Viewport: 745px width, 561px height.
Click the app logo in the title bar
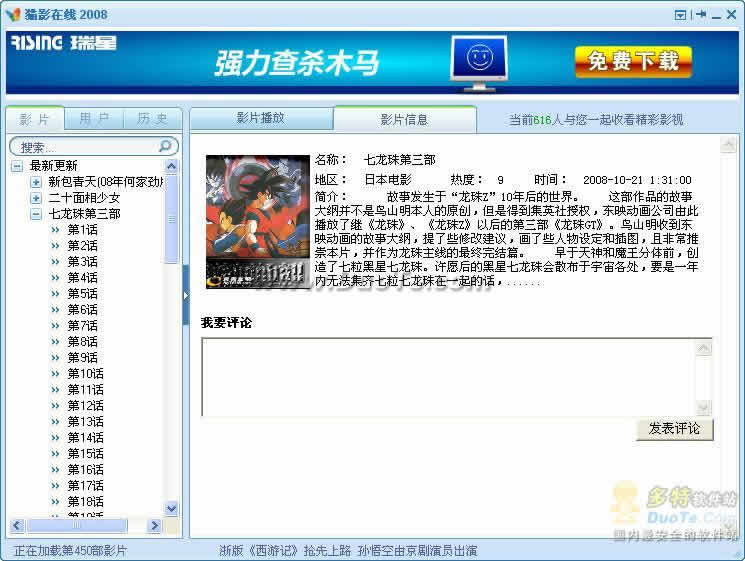coord(12,14)
